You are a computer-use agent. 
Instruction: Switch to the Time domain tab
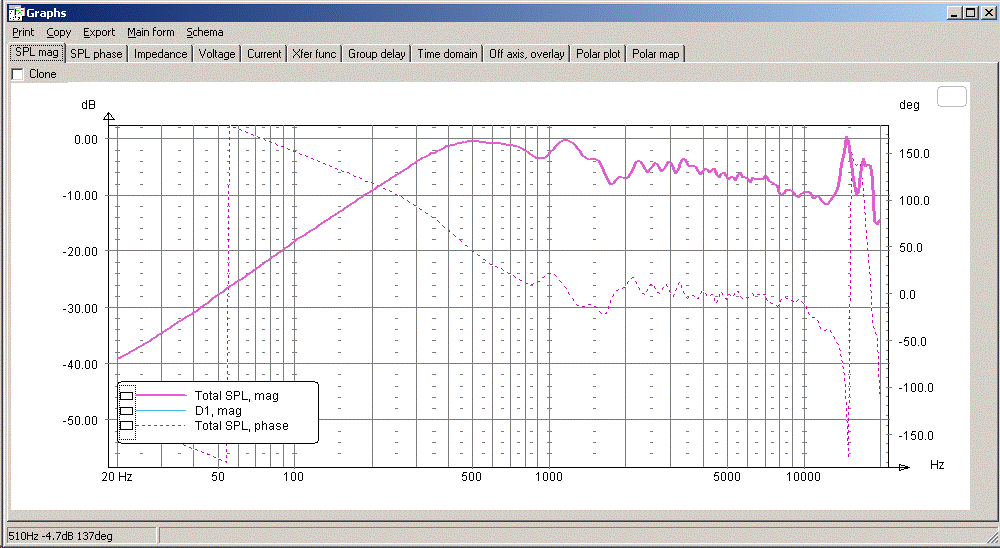point(447,54)
